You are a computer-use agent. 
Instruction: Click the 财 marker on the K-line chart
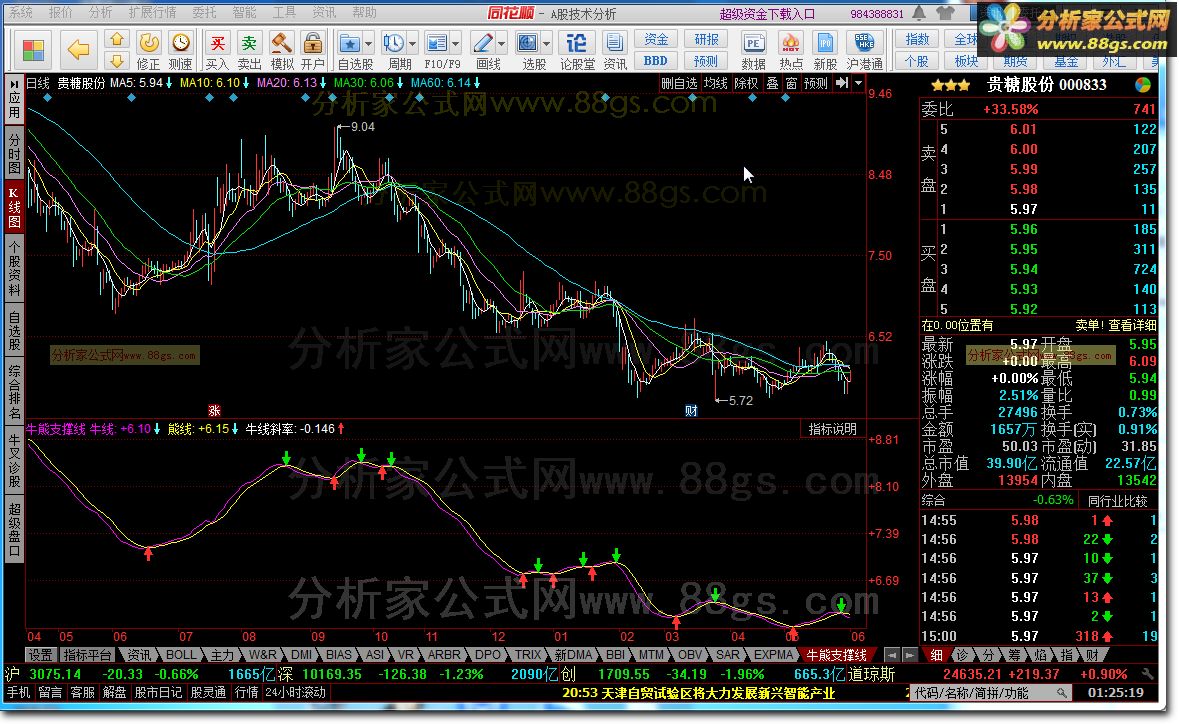coord(691,410)
